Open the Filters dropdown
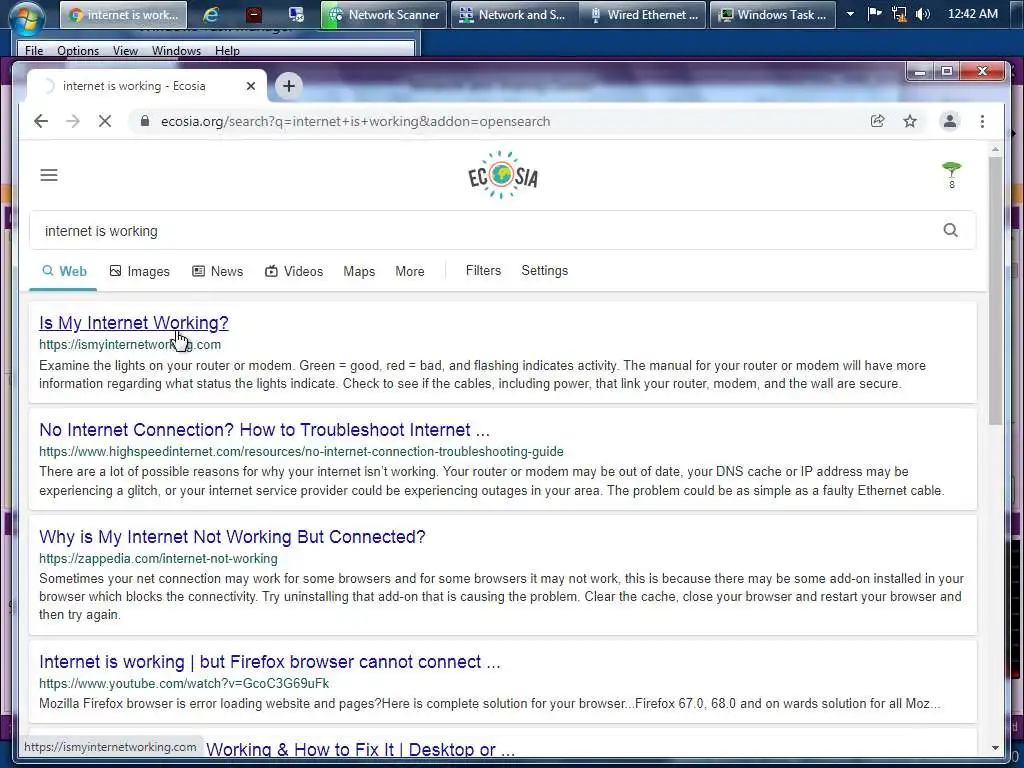The width and height of the screenshot is (1024, 768). (x=483, y=270)
